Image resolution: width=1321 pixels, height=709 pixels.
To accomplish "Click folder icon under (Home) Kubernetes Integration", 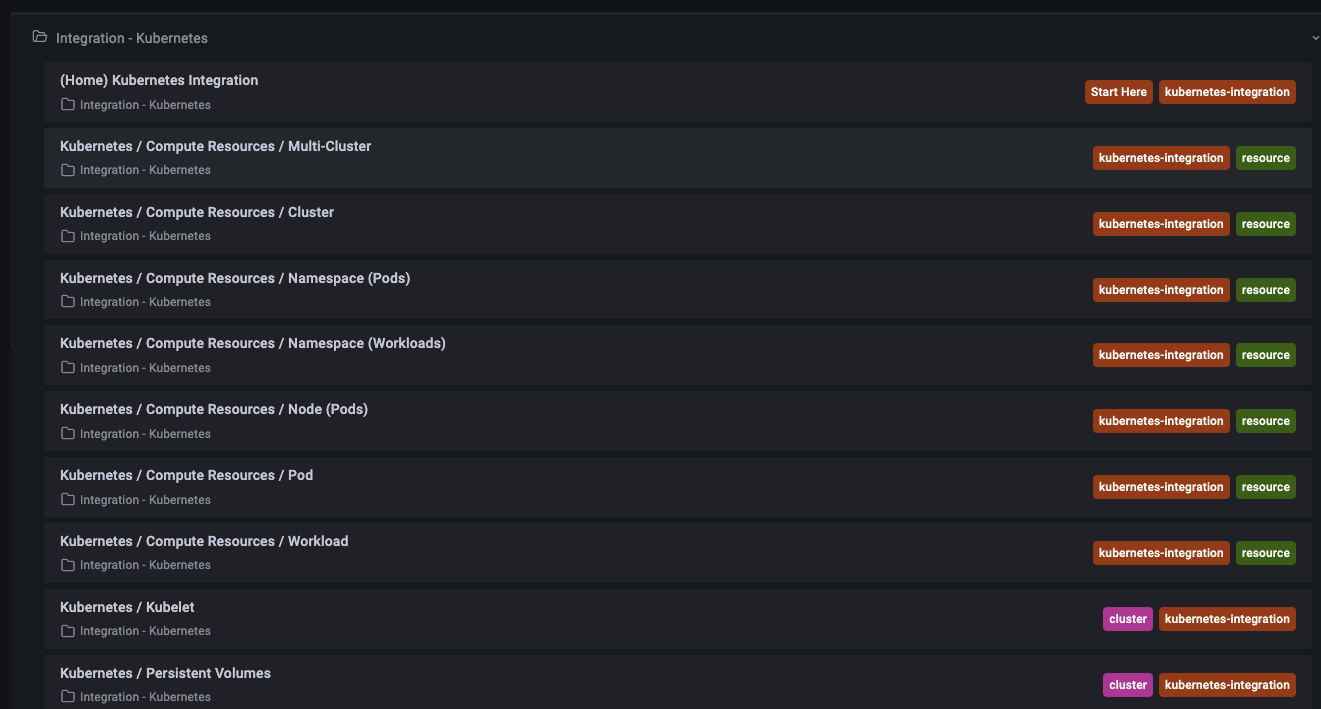I will pos(68,105).
